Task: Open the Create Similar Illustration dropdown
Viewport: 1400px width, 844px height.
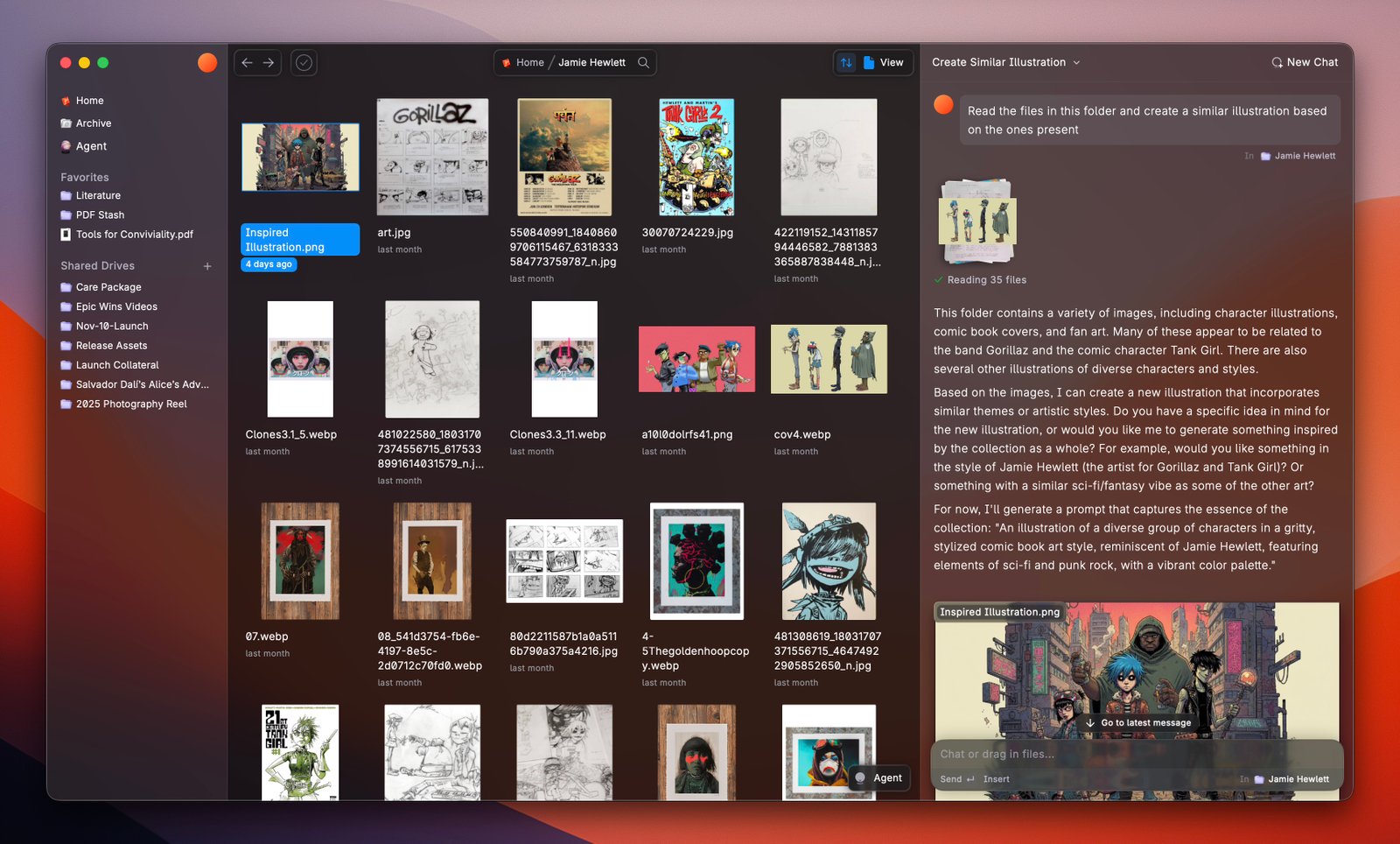Action: coord(1004,62)
